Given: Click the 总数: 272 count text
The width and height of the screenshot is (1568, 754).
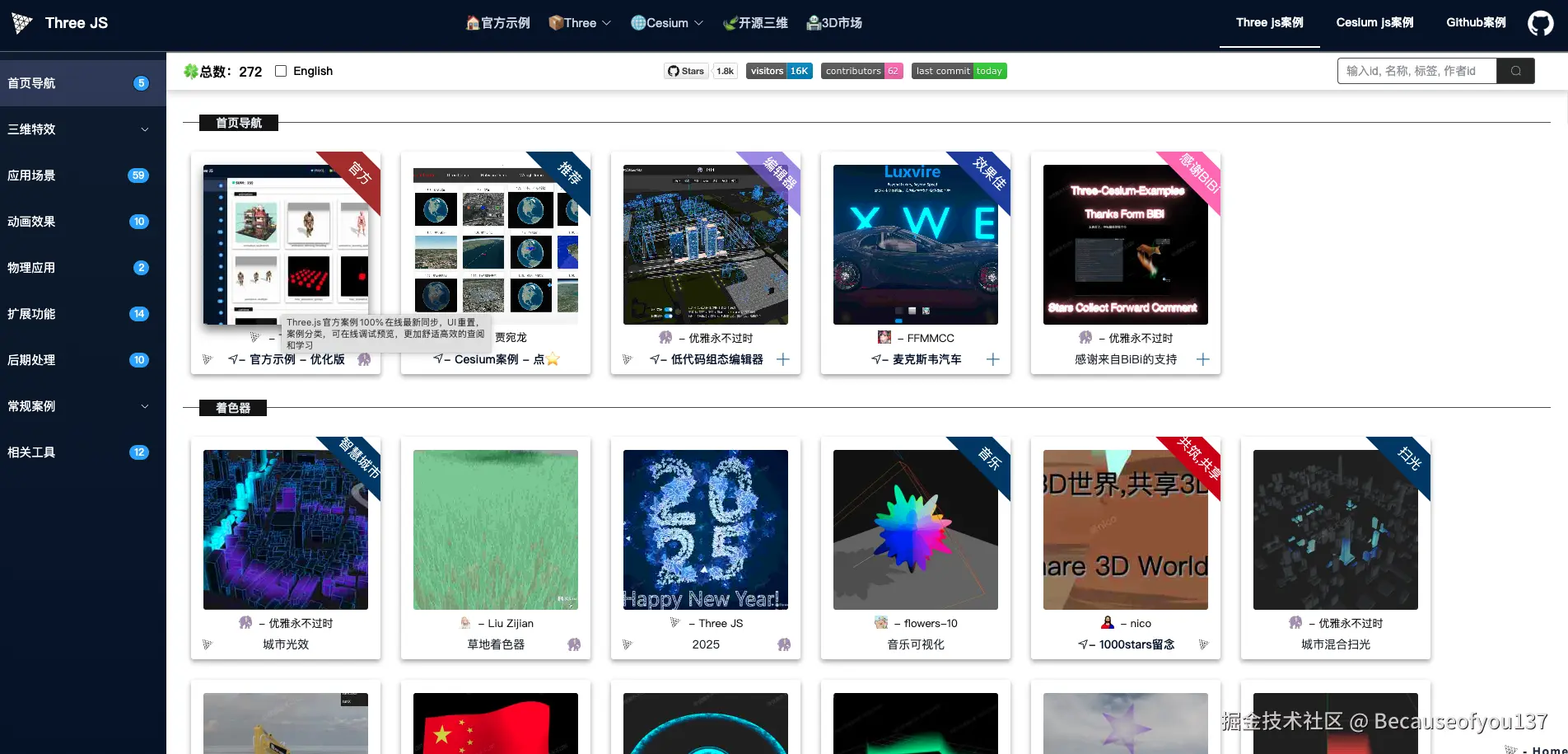Looking at the screenshot, I should click(231, 72).
